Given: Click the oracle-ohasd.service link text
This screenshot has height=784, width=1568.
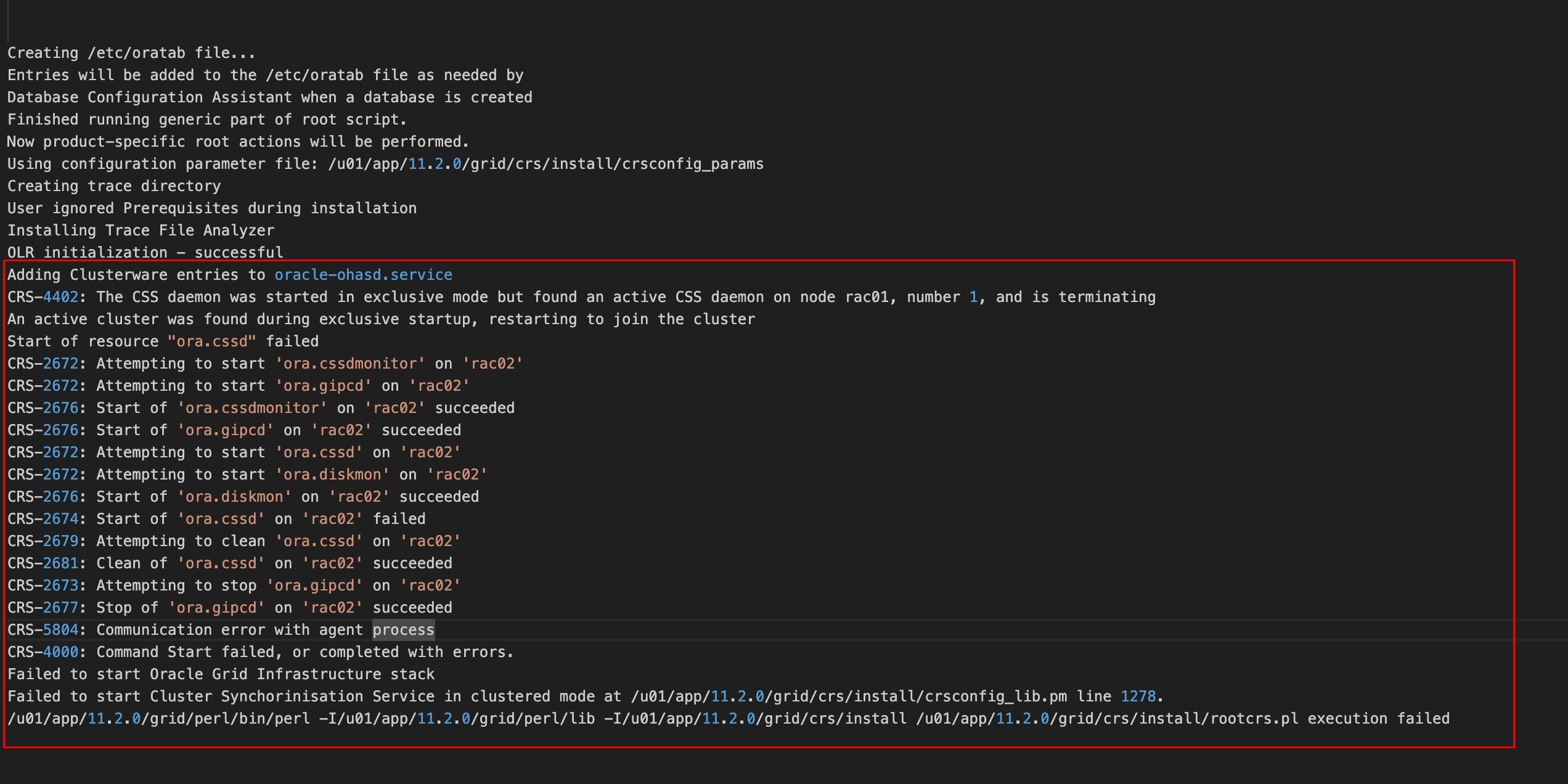Looking at the screenshot, I should (x=363, y=275).
